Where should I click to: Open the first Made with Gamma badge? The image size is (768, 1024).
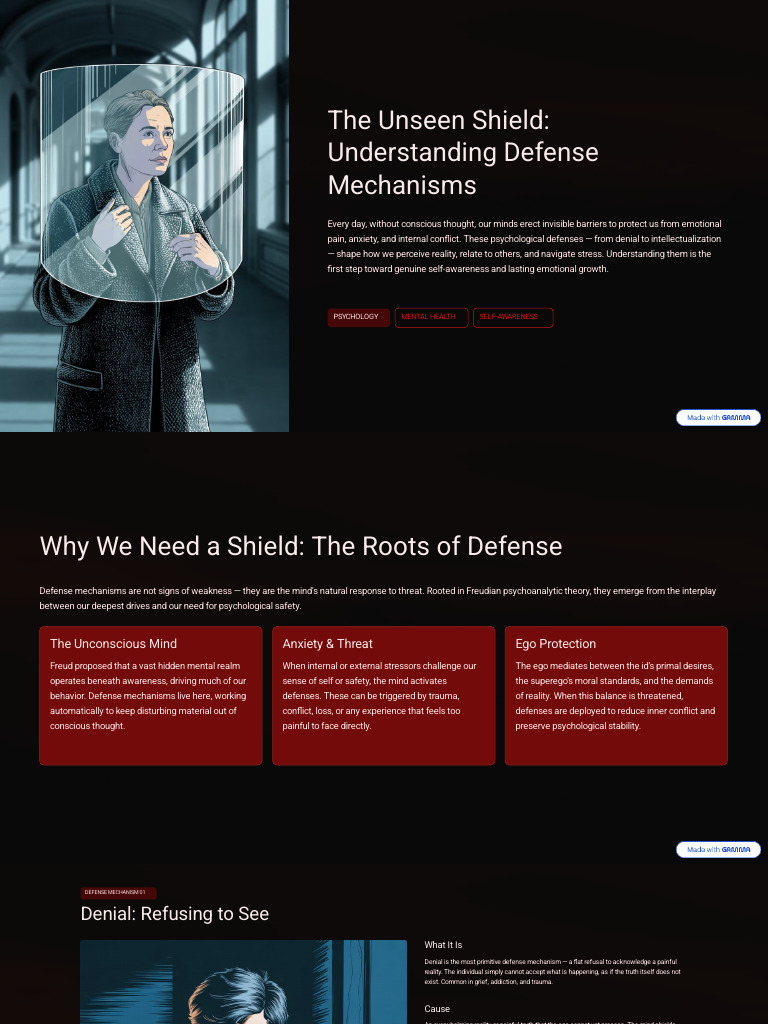coord(718,417)
